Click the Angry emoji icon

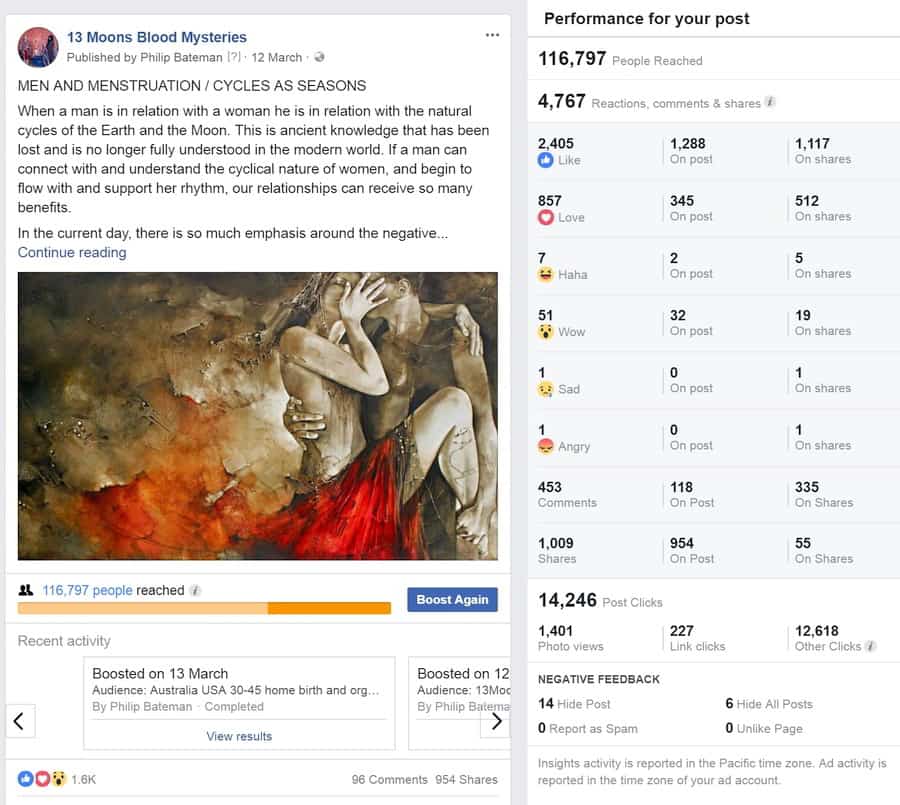pyautogui.click(x=545, y=446)
